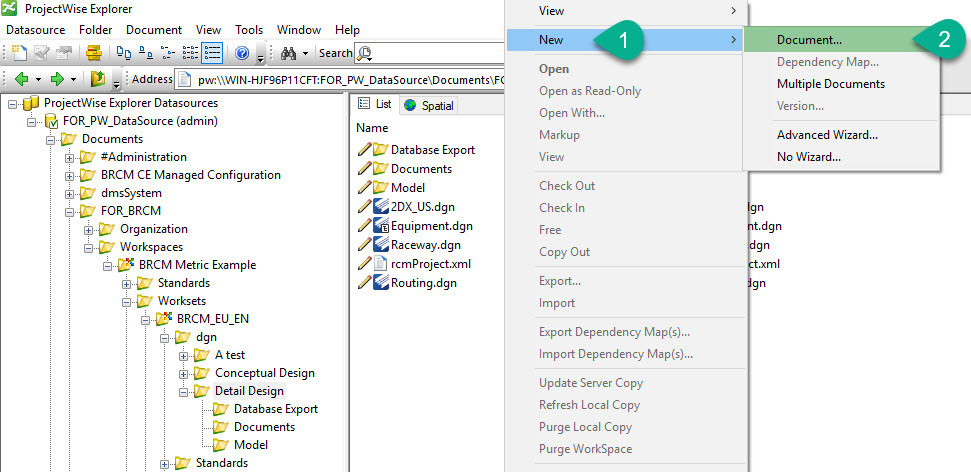Screen dimensions: 971x472
Task: Open the forward history dropdown arrow
Action: pyautogui.click(x=74, y=79)
